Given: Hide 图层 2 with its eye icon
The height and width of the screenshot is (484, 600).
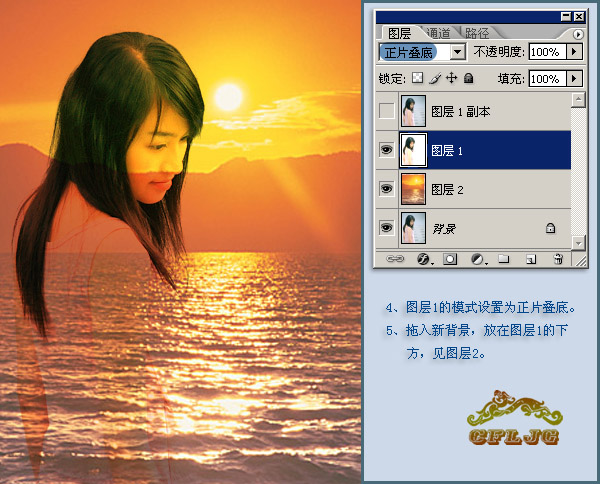Looking at the screenshot, I should coord(386,189).
